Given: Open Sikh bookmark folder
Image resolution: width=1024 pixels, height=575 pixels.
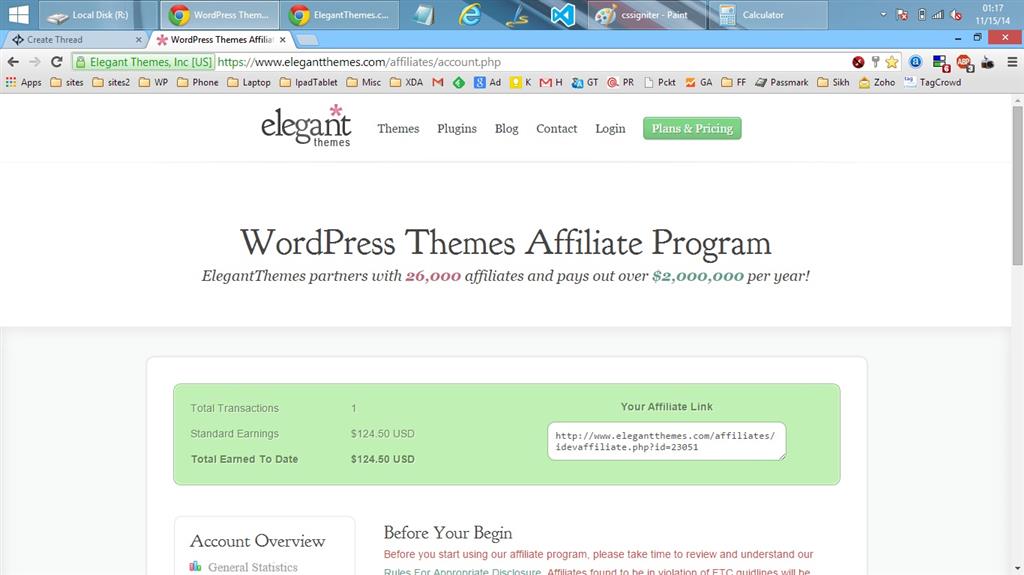Looking at the screenshot, I should pos(833,82).
